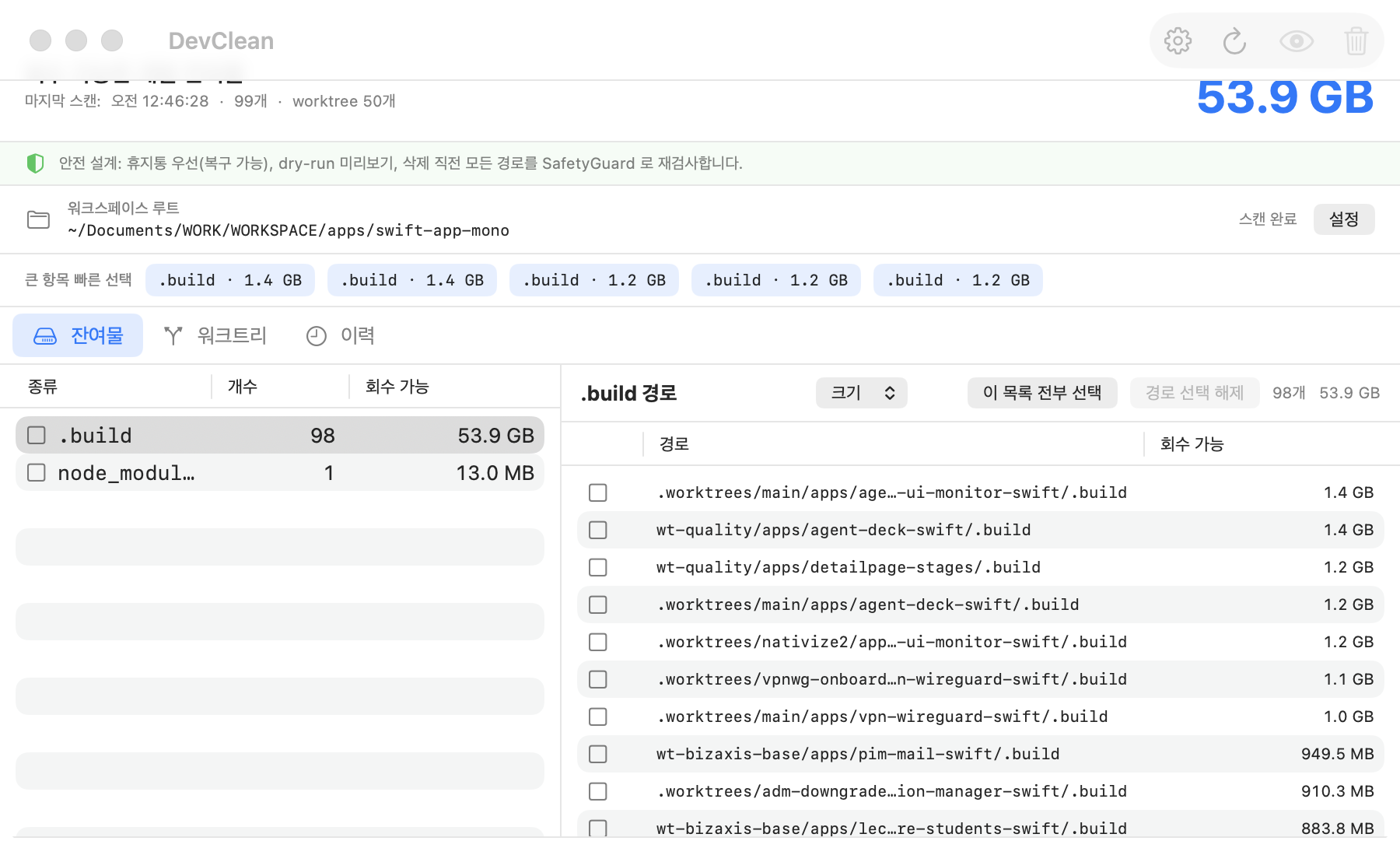Check .worktrees/main agent-deck-swift row checkbox

[598, 604]
